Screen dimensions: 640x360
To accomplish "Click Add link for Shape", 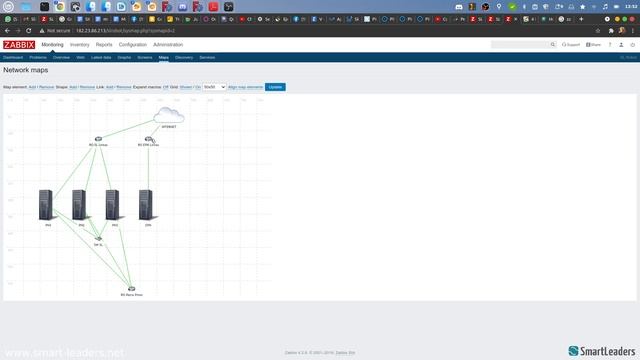I will pos(73,87).
